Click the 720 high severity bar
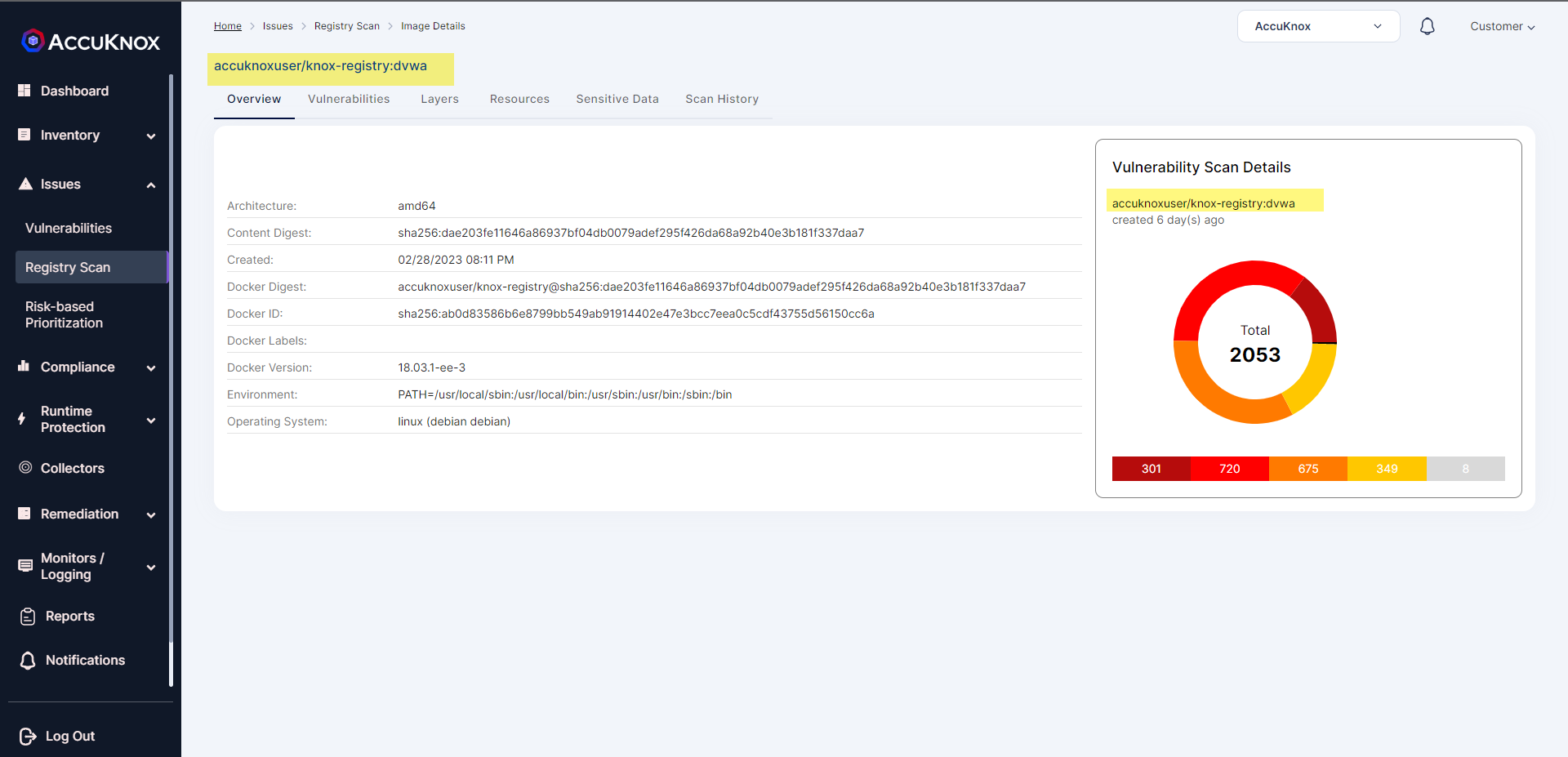 (x=1230, y=469)
